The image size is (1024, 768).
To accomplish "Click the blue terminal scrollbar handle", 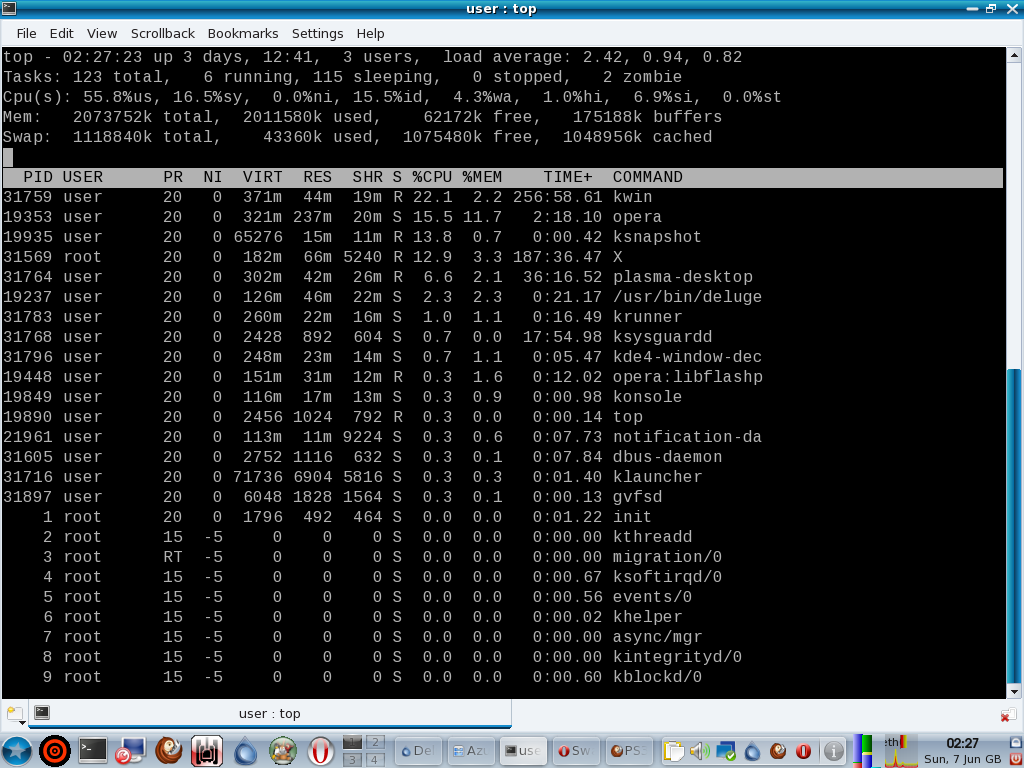I will pyautogui.click(x=1014, y=524).
